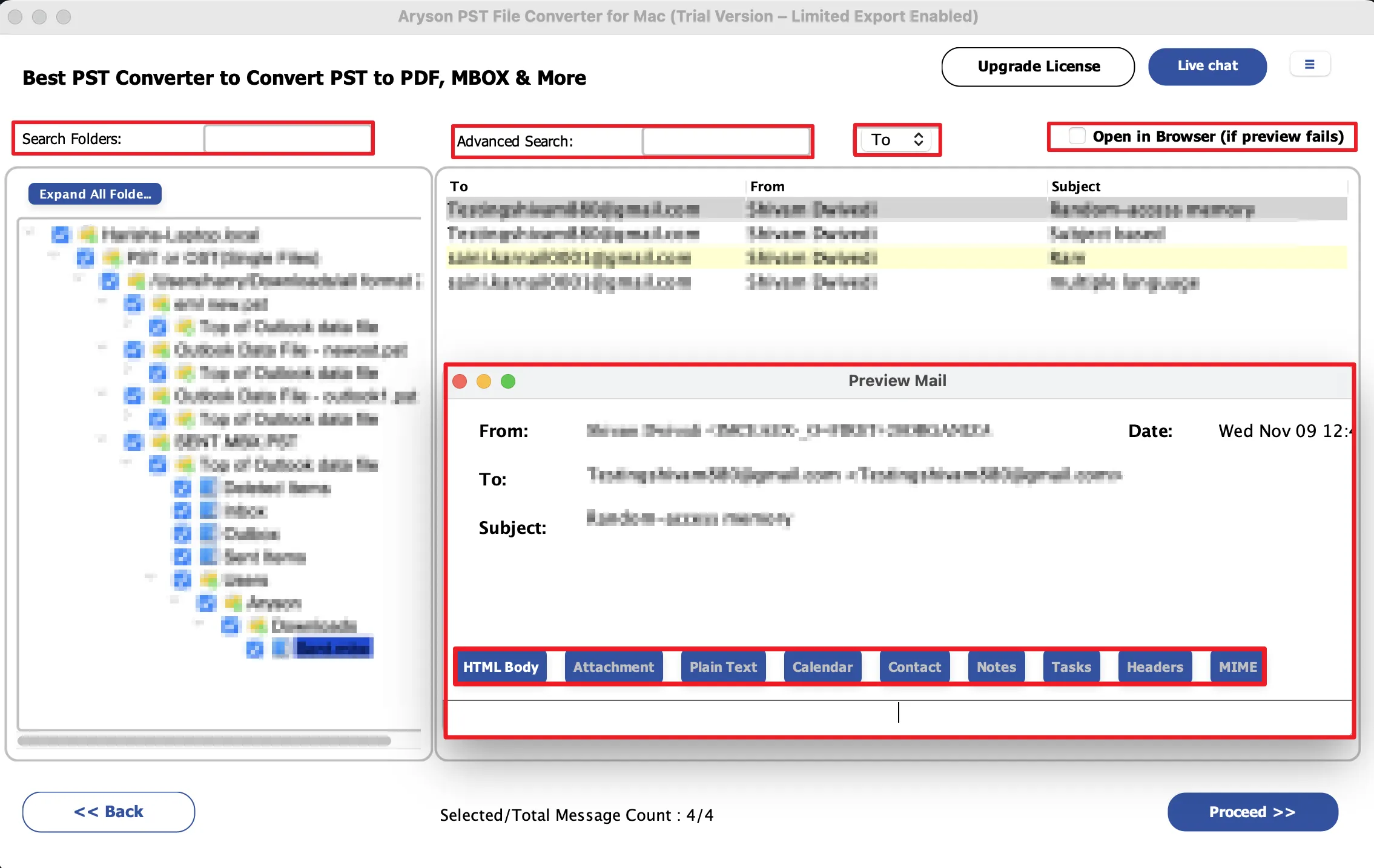Focus the Advanced Search input field
Screen dimensions: 1374x868
click(x=725, y=142)
